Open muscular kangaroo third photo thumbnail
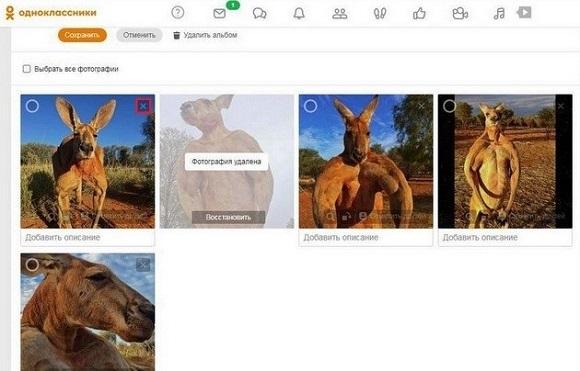The height and width of the screenshot is (371, 580). pyautogui.click(x=366, y=161)
